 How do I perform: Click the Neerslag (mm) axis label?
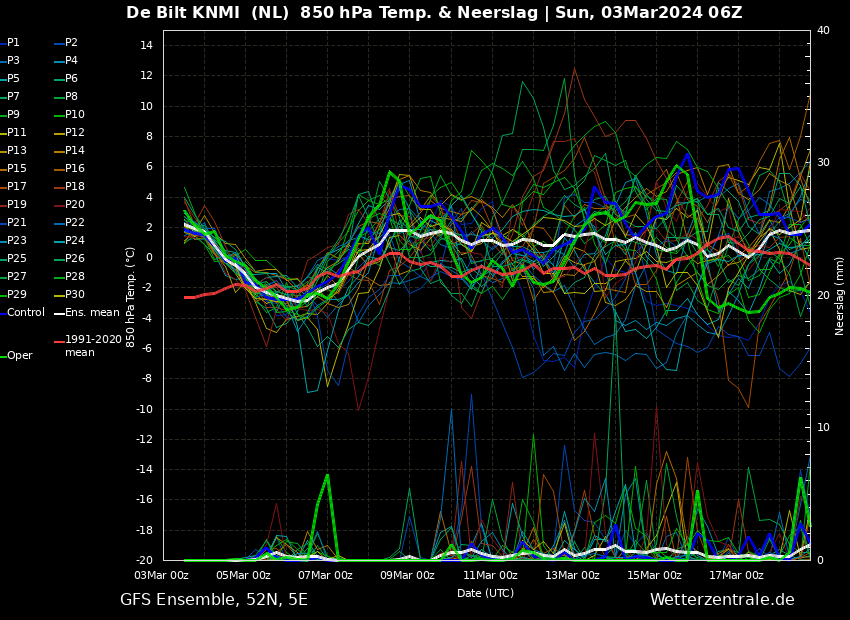(839, 296)
